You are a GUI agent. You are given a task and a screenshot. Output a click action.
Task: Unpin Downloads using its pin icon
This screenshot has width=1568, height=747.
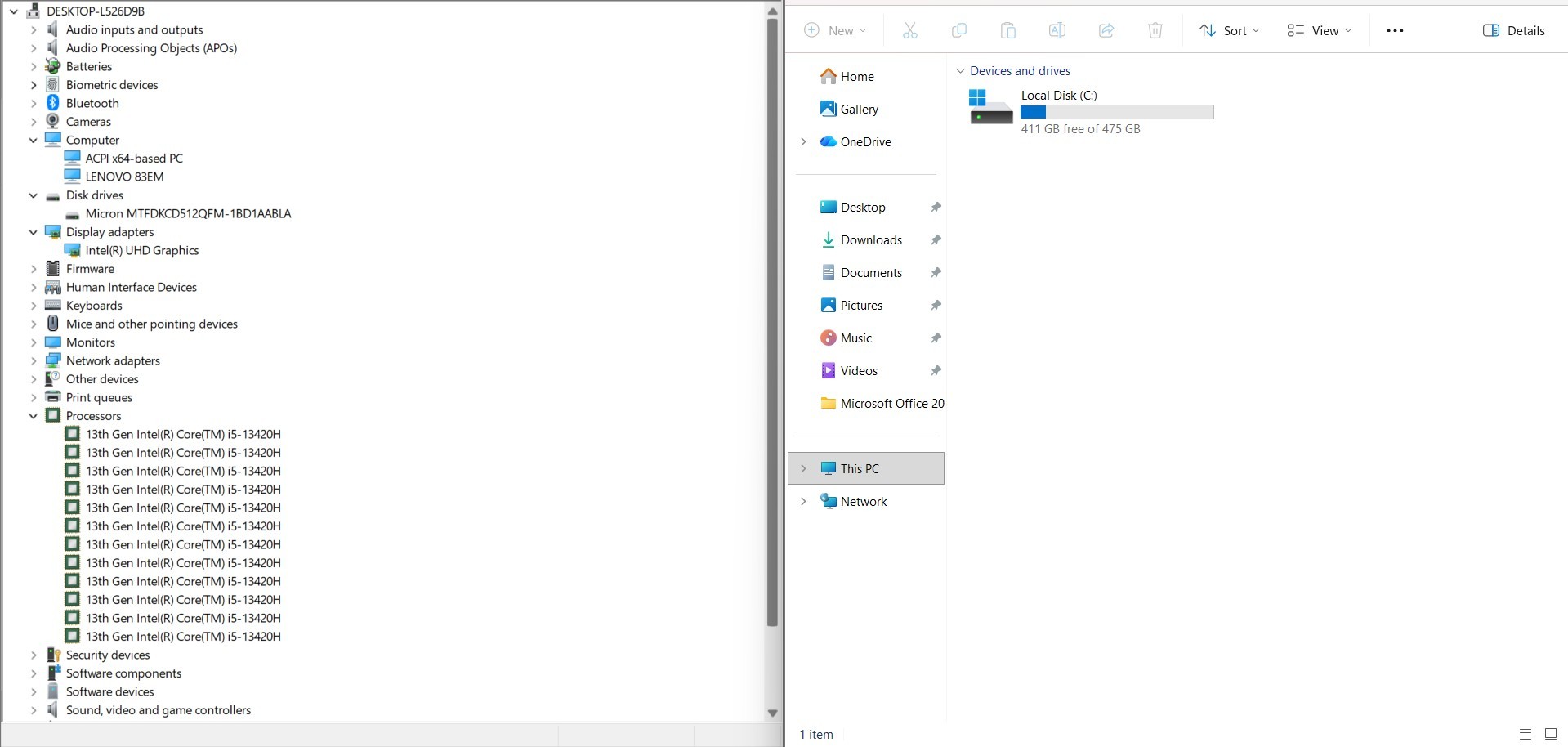(x=936, y=239)
